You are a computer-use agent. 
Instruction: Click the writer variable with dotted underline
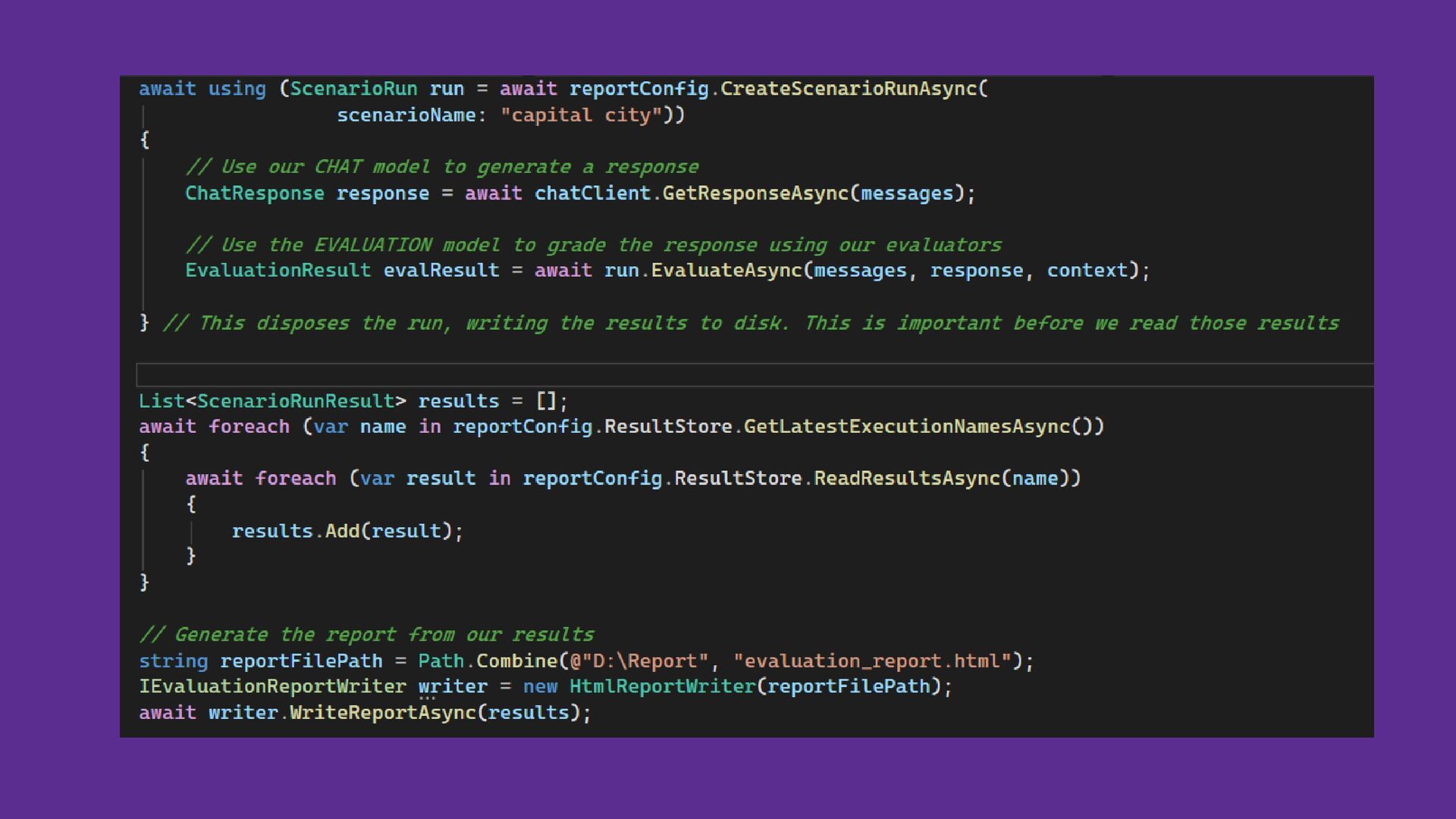(x=453, y=687)
